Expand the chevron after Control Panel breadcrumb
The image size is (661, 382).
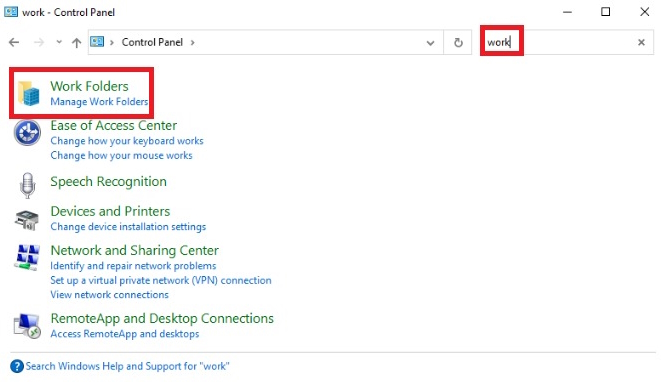click(193, 42)
